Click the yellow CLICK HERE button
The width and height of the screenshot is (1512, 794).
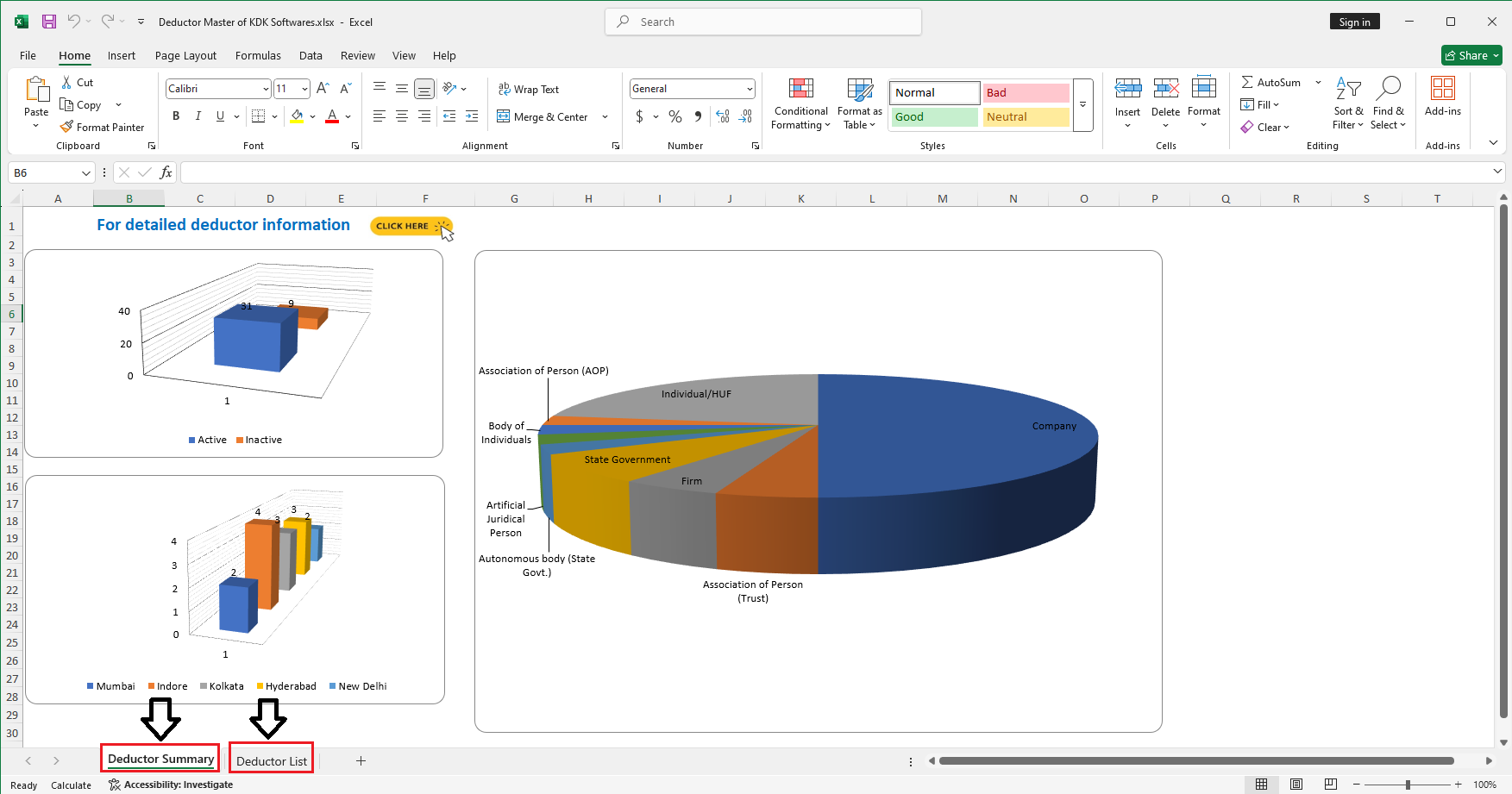click(411, 226)
